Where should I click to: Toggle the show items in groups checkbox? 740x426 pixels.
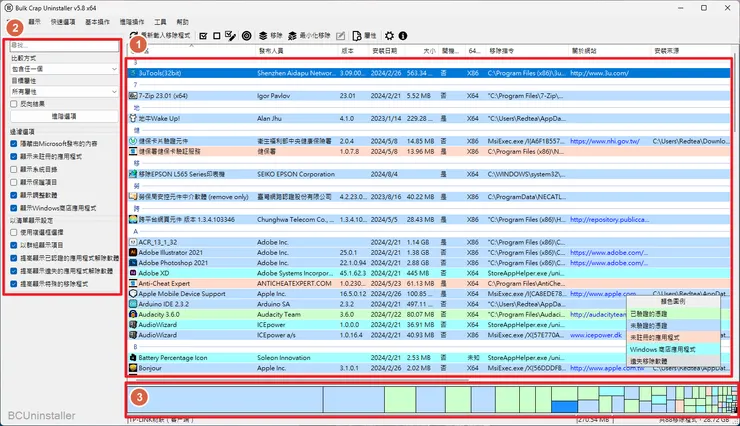[x=14, y=245]
